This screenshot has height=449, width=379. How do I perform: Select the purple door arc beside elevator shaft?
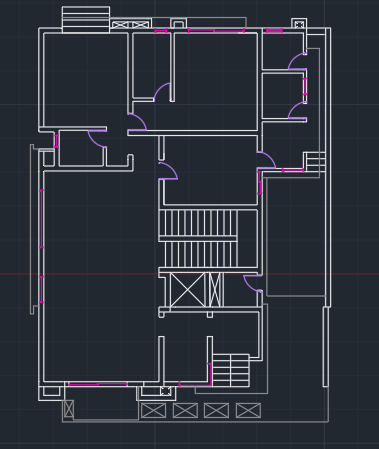tap(253, 284)
